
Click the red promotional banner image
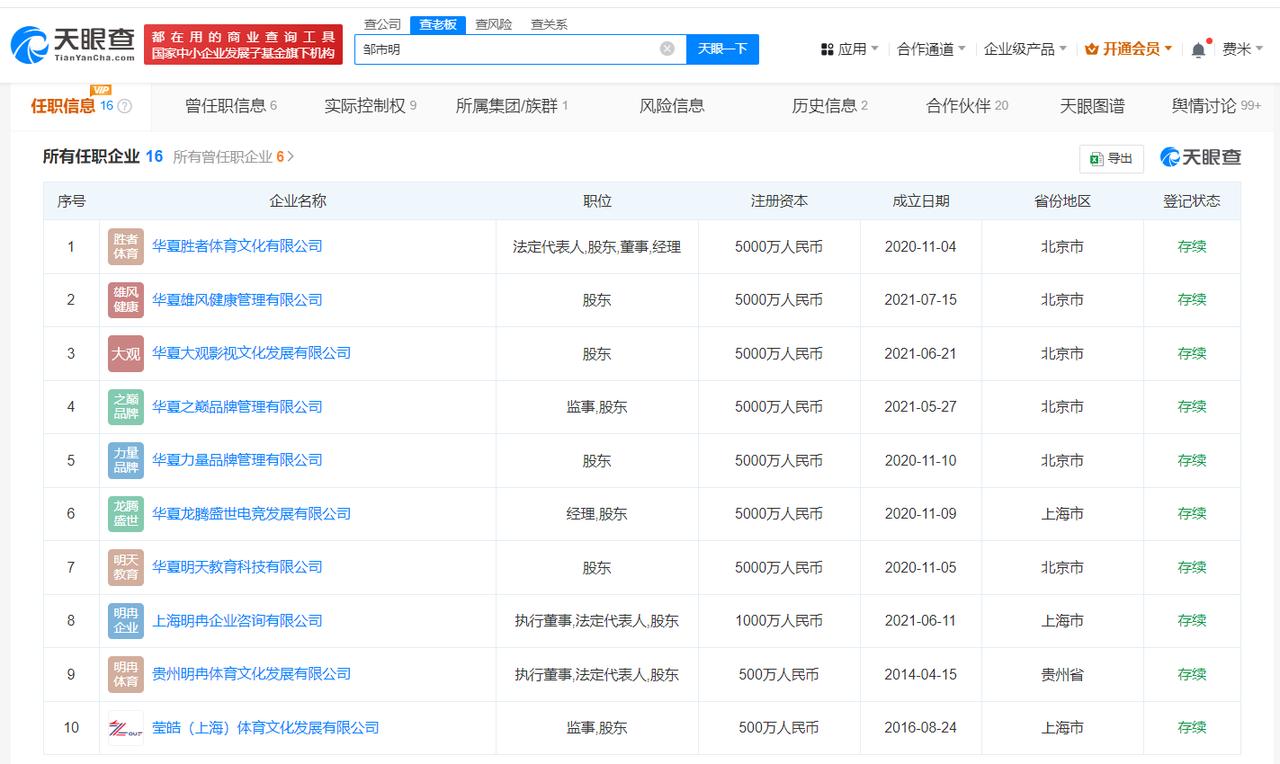pyautogui.click(x=243, y=44)
